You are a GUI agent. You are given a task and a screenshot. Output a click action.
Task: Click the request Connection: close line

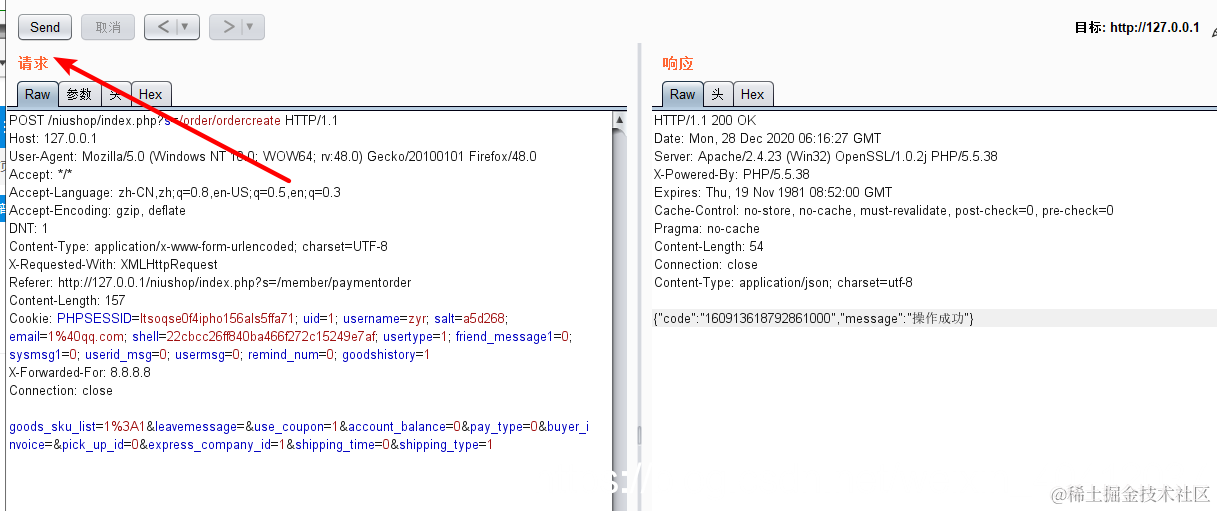coord(61,390)
